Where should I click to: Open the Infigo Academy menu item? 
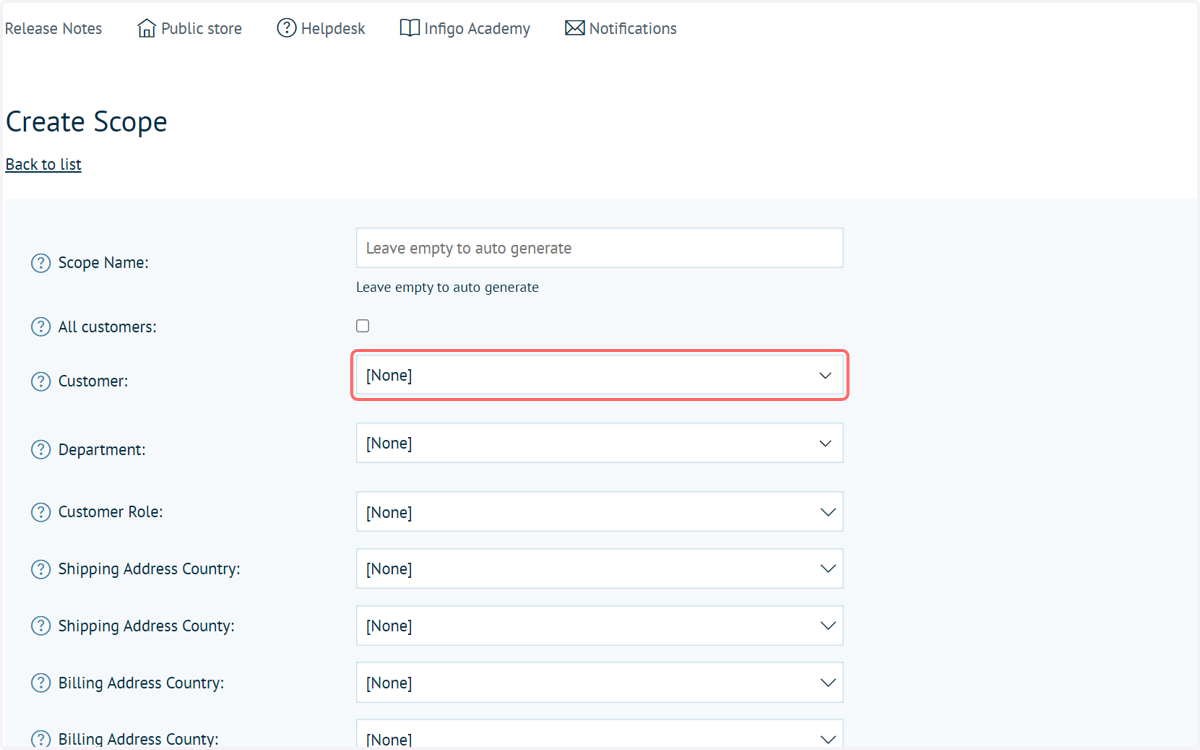[465, 28]
